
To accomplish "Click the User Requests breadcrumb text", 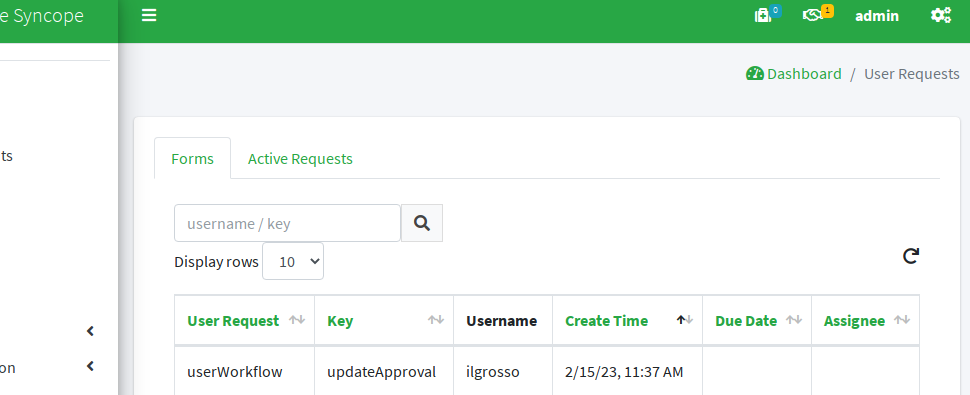I will pyautogui.click(x=912, y=74).
